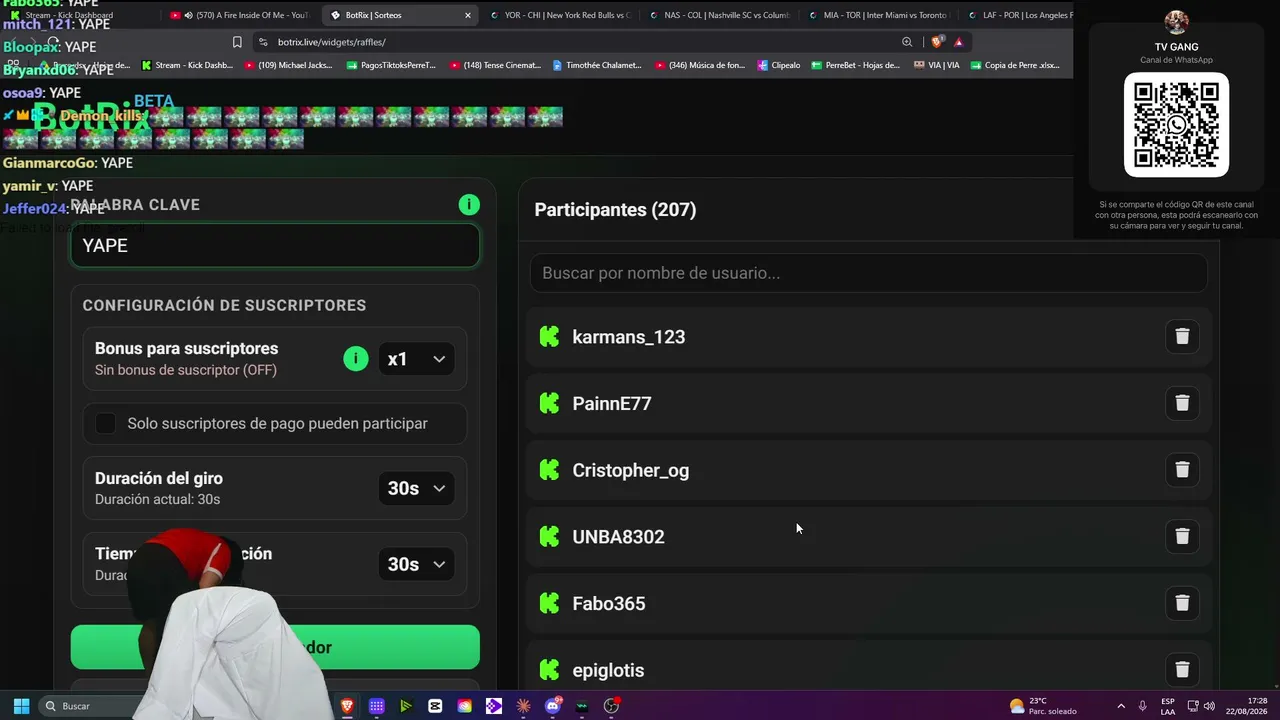Screen dimensions: 1280x720
Task: Click the green pick winner button
Action: pos(275,647)
